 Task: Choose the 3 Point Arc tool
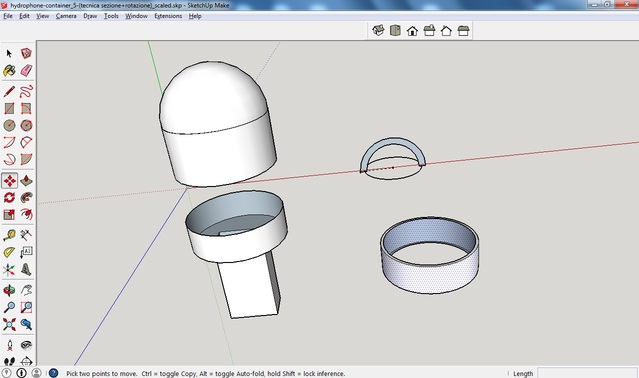point(9,159)
